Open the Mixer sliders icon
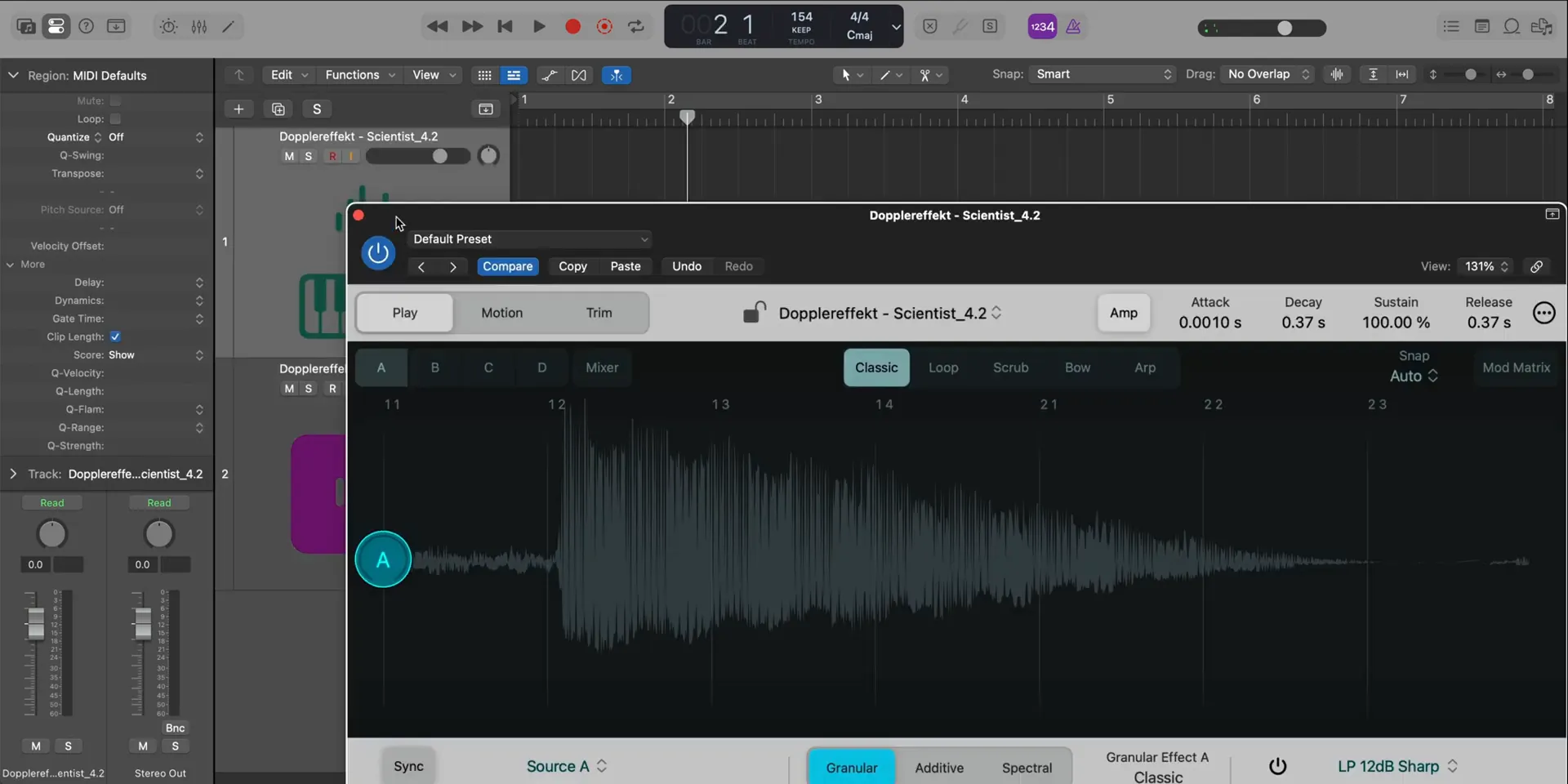 tap(198, 26)
